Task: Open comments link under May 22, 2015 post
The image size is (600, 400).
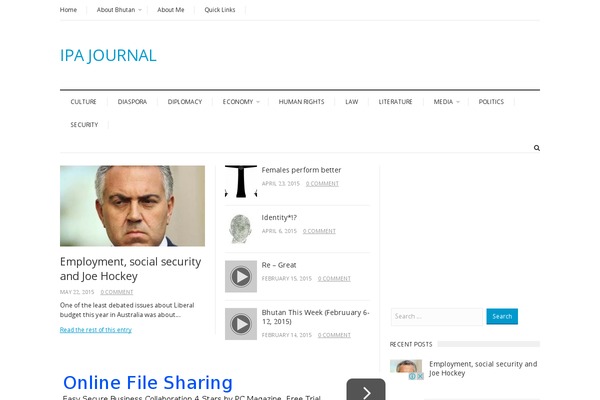Action: click(x=117, y=292)
